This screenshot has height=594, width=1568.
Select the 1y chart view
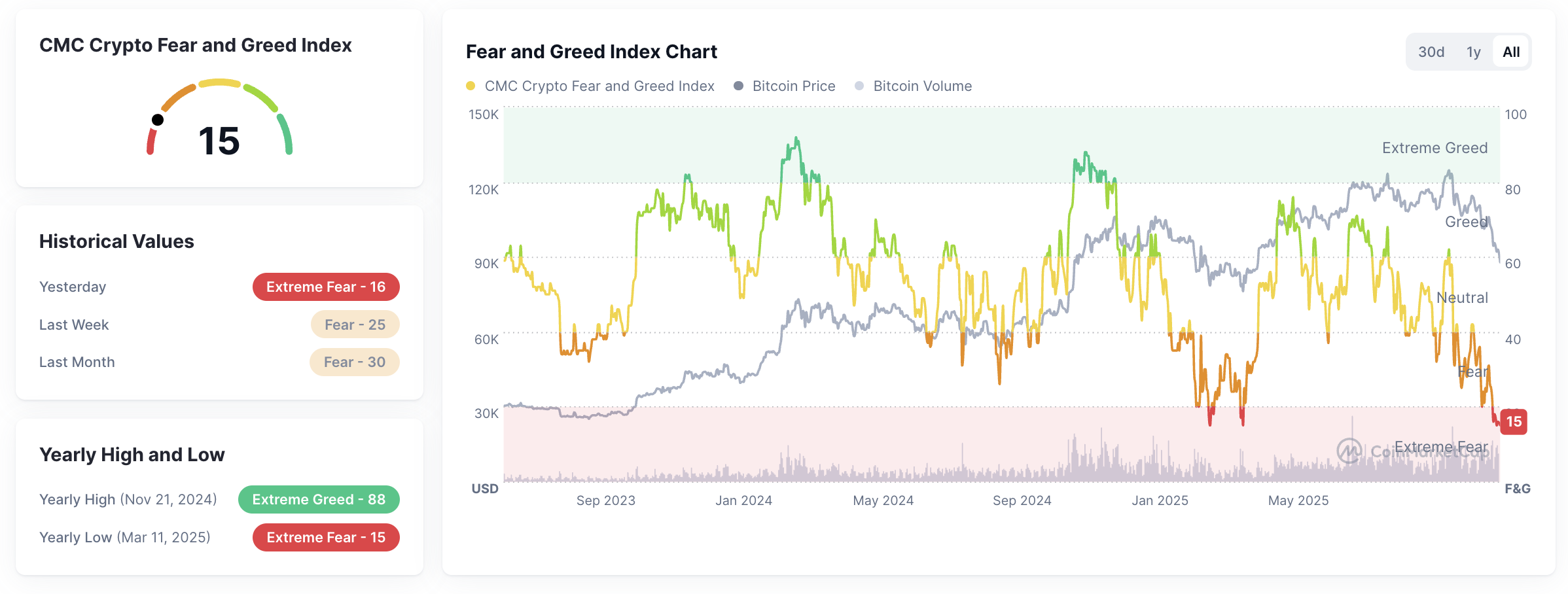pos(1474,51)
